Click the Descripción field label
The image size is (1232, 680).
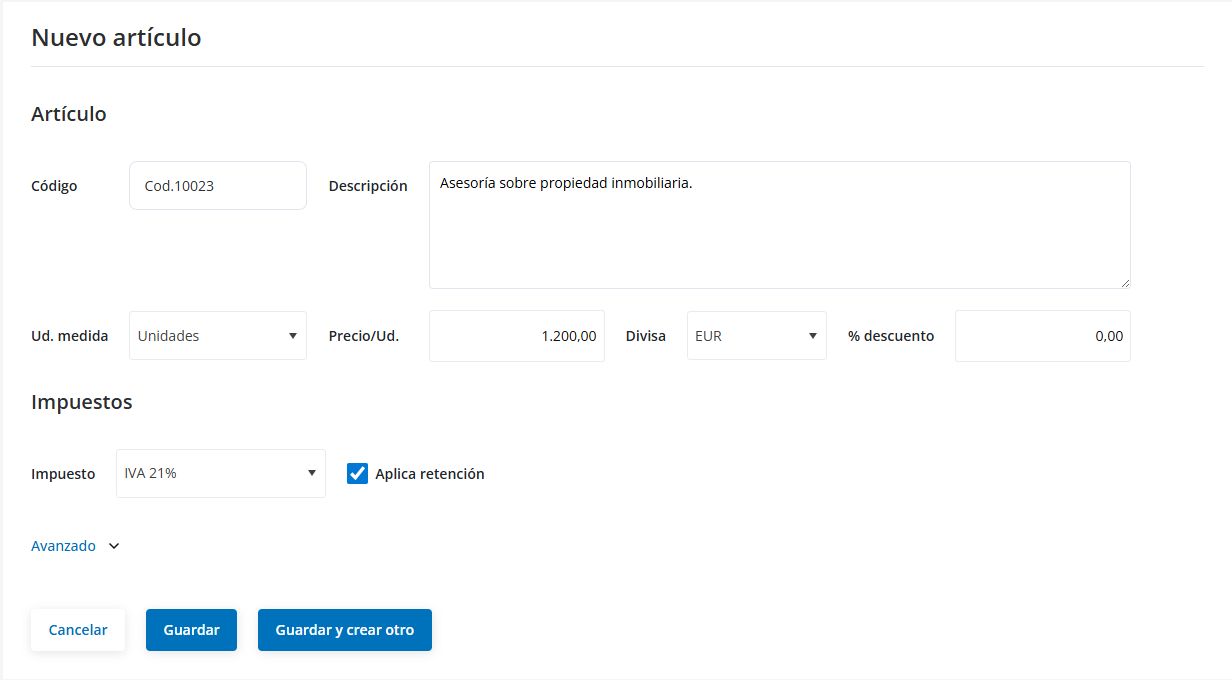pos(368,186)
